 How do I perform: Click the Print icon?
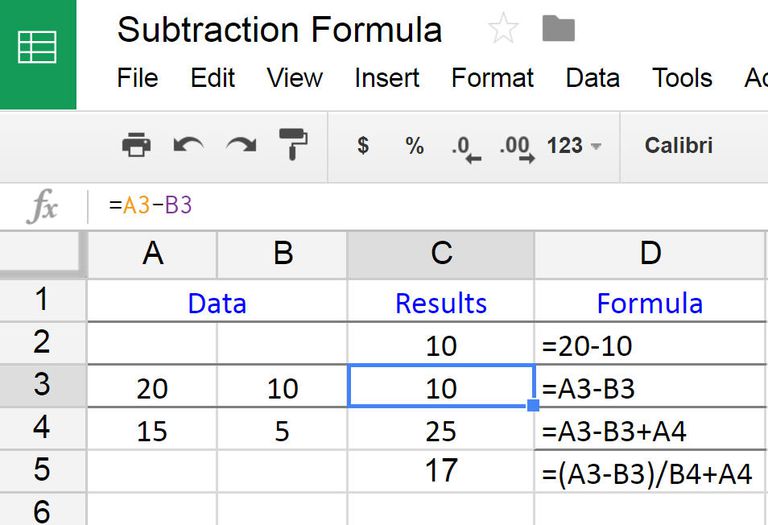136,144
